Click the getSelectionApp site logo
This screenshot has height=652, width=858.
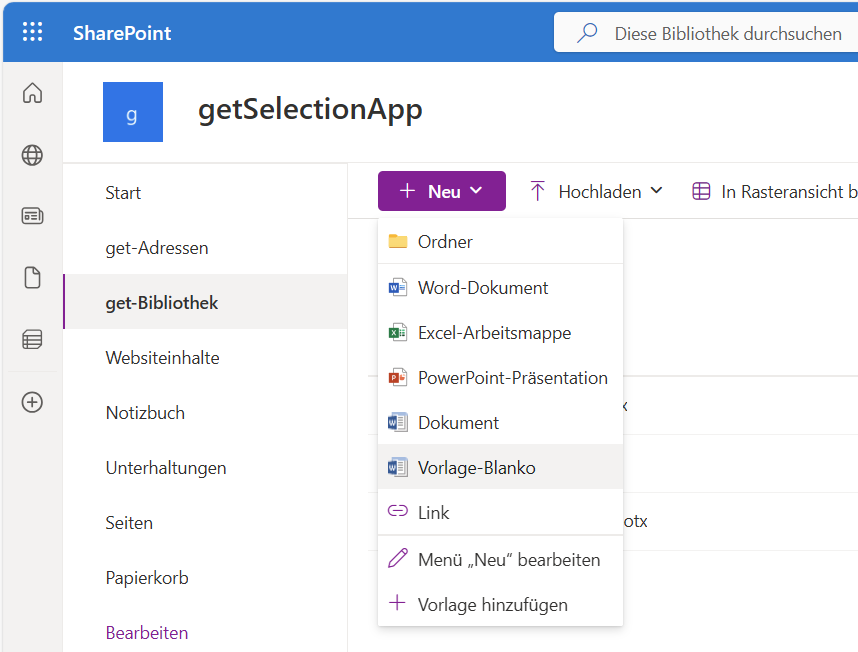[133, 112]
